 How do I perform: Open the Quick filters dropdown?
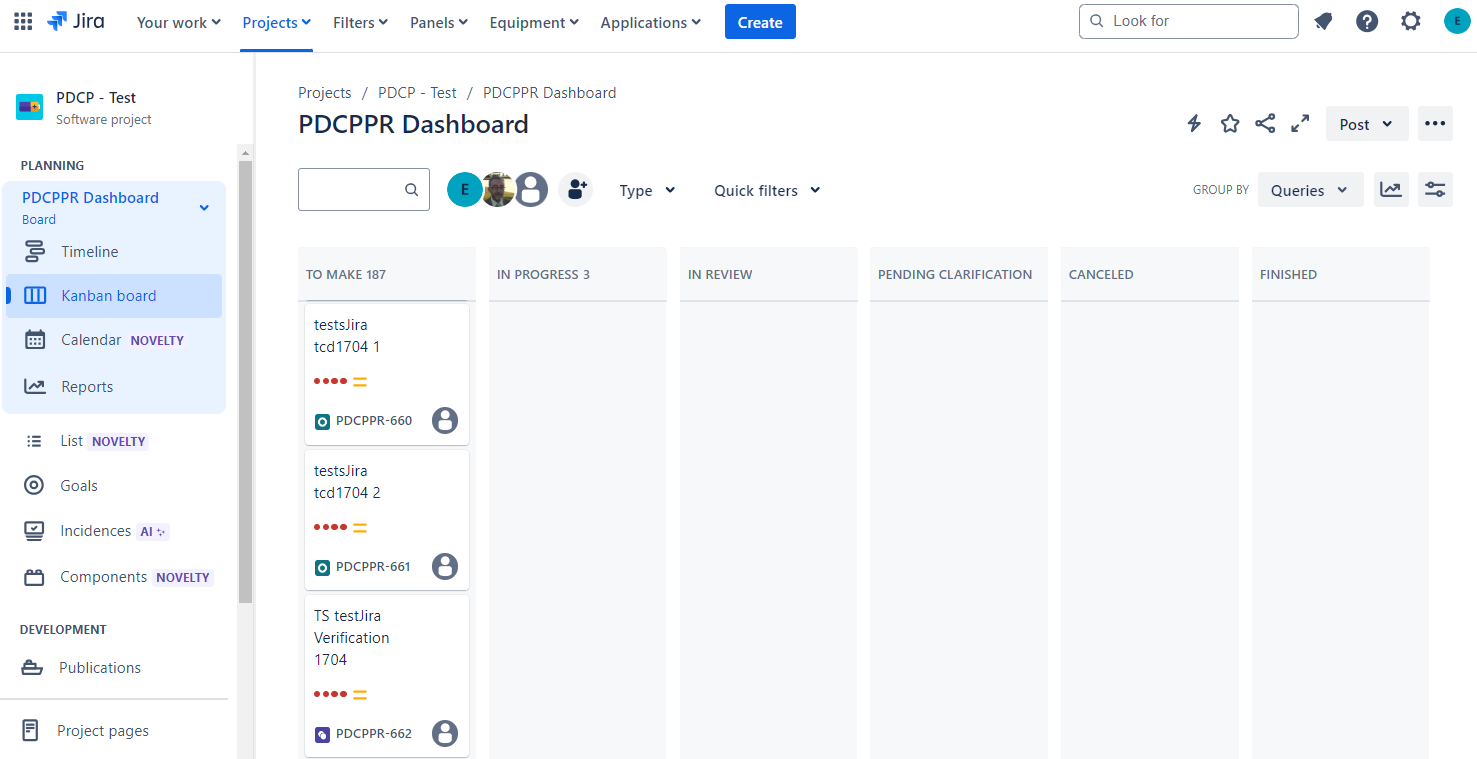pyautogui.click(x=766, y=189)
